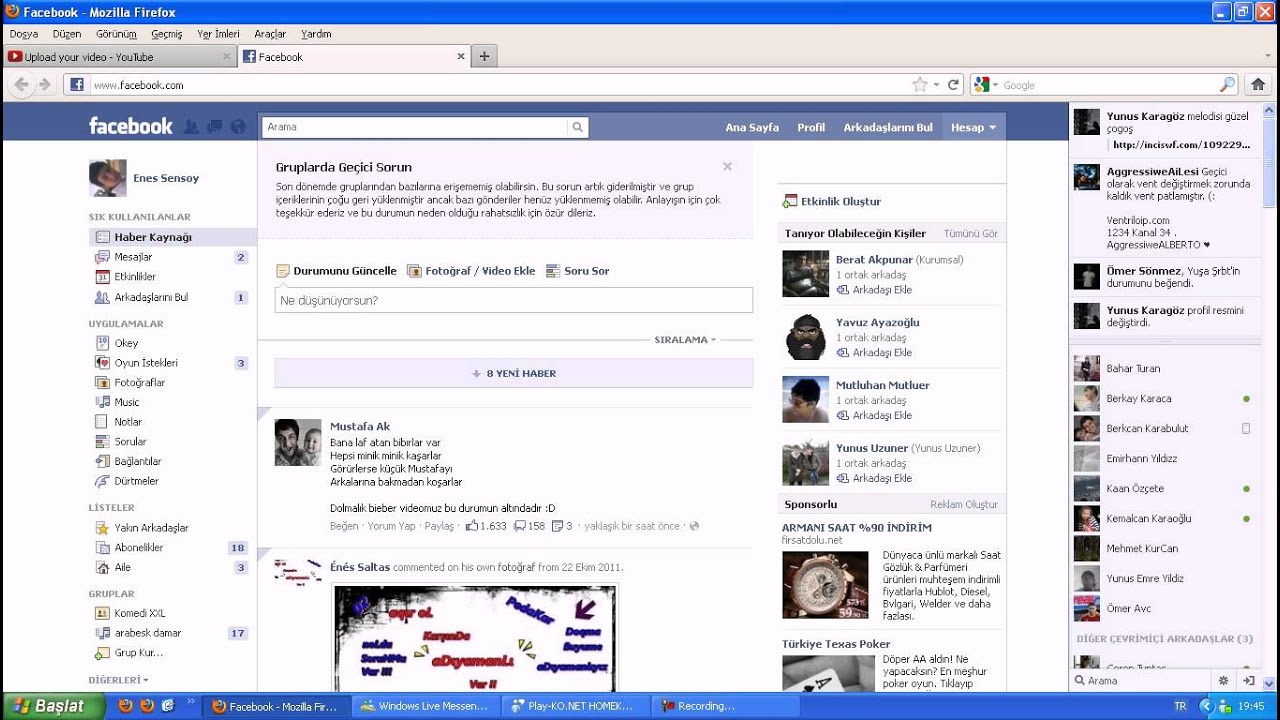Open Haber Kaynağı in left sidebar
This screenshot has height=720, width=1280.
pos(172,237)
